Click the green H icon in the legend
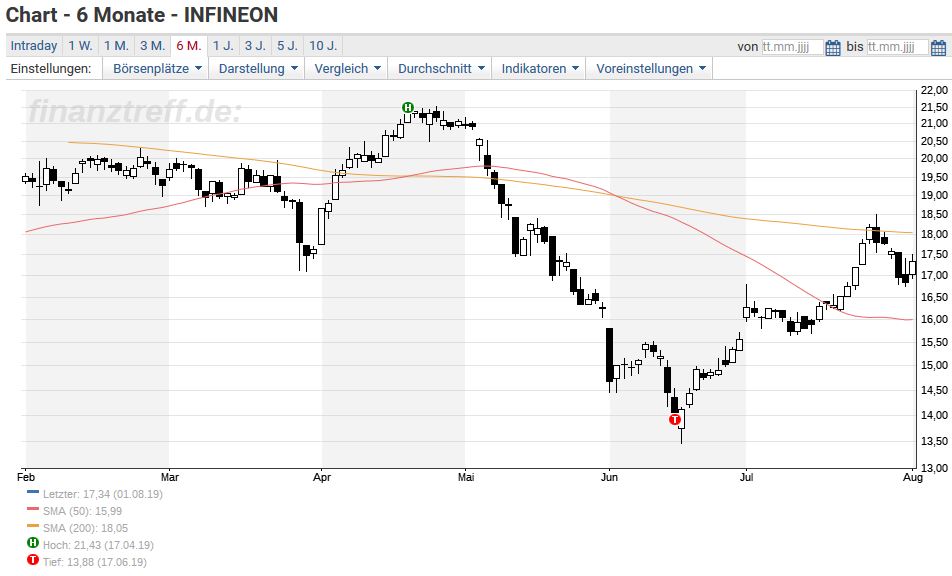 [33, 543]
